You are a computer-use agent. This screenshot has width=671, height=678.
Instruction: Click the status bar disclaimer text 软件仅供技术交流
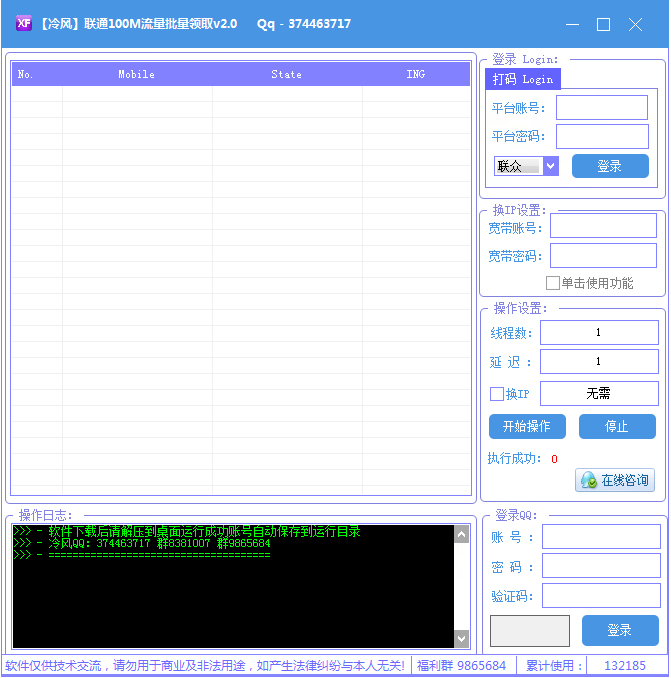click(x=205, y=665)
